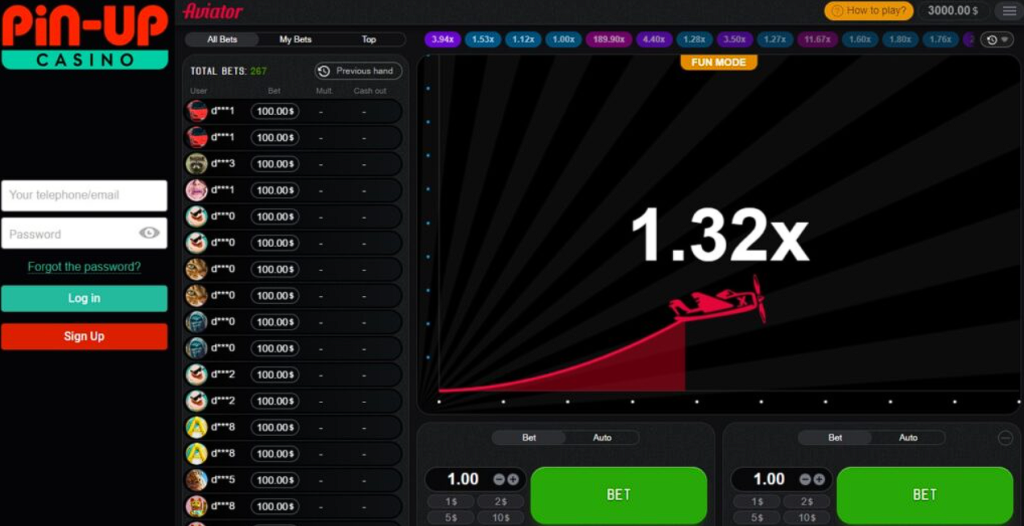The height and width of the screenshot is (526, 1024).
Task: Select Auto mode in left panel
Action: click(602, 438)
